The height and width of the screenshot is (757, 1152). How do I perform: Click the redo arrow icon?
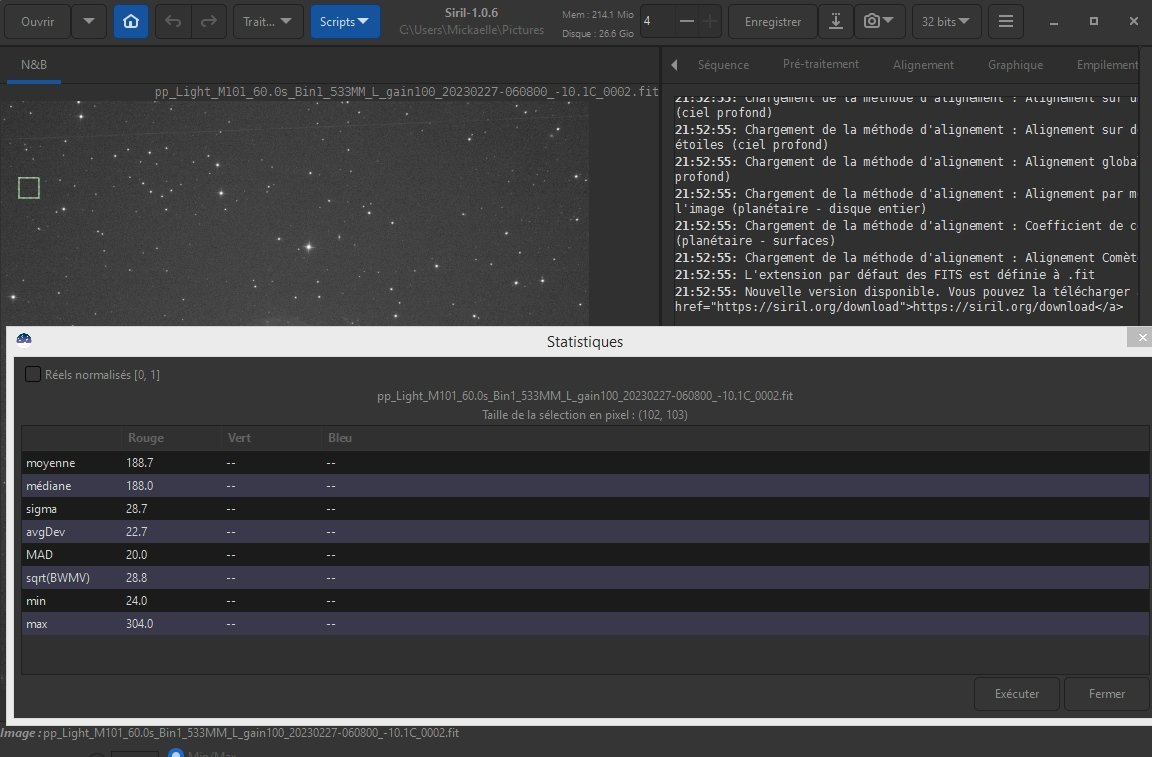coord(209,21)
